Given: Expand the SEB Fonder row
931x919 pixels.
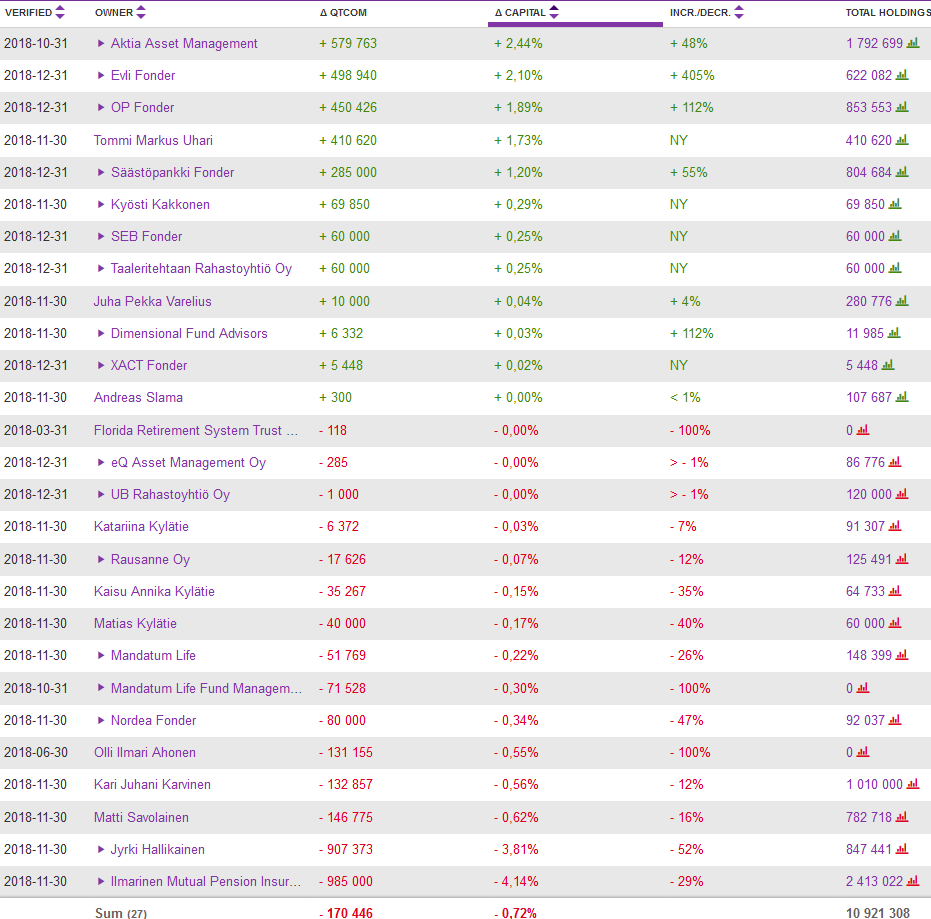Looking at the screenshot, I should coord(101,236).
